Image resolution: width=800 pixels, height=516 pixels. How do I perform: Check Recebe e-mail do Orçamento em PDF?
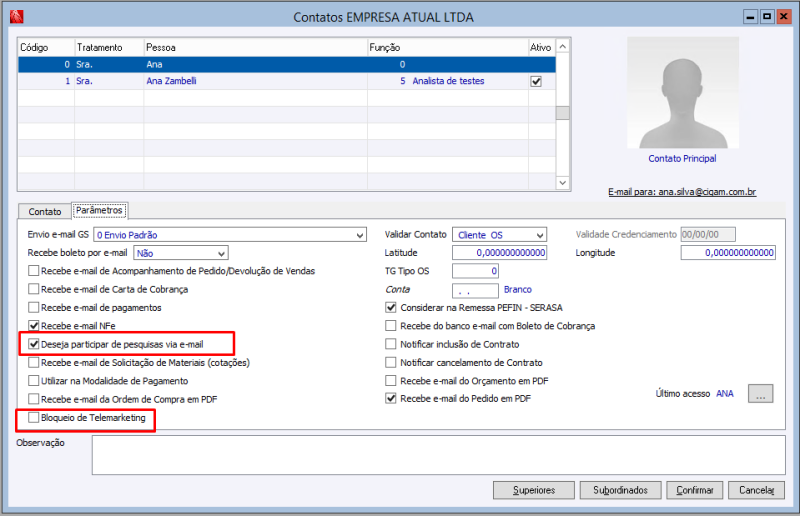click(x=391, y=381)
